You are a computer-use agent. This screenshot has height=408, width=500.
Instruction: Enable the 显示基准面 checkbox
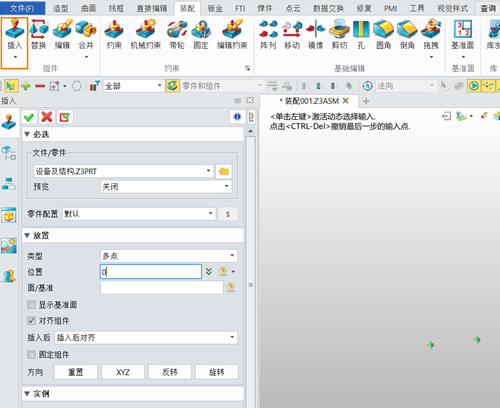(x=32, y=304)
